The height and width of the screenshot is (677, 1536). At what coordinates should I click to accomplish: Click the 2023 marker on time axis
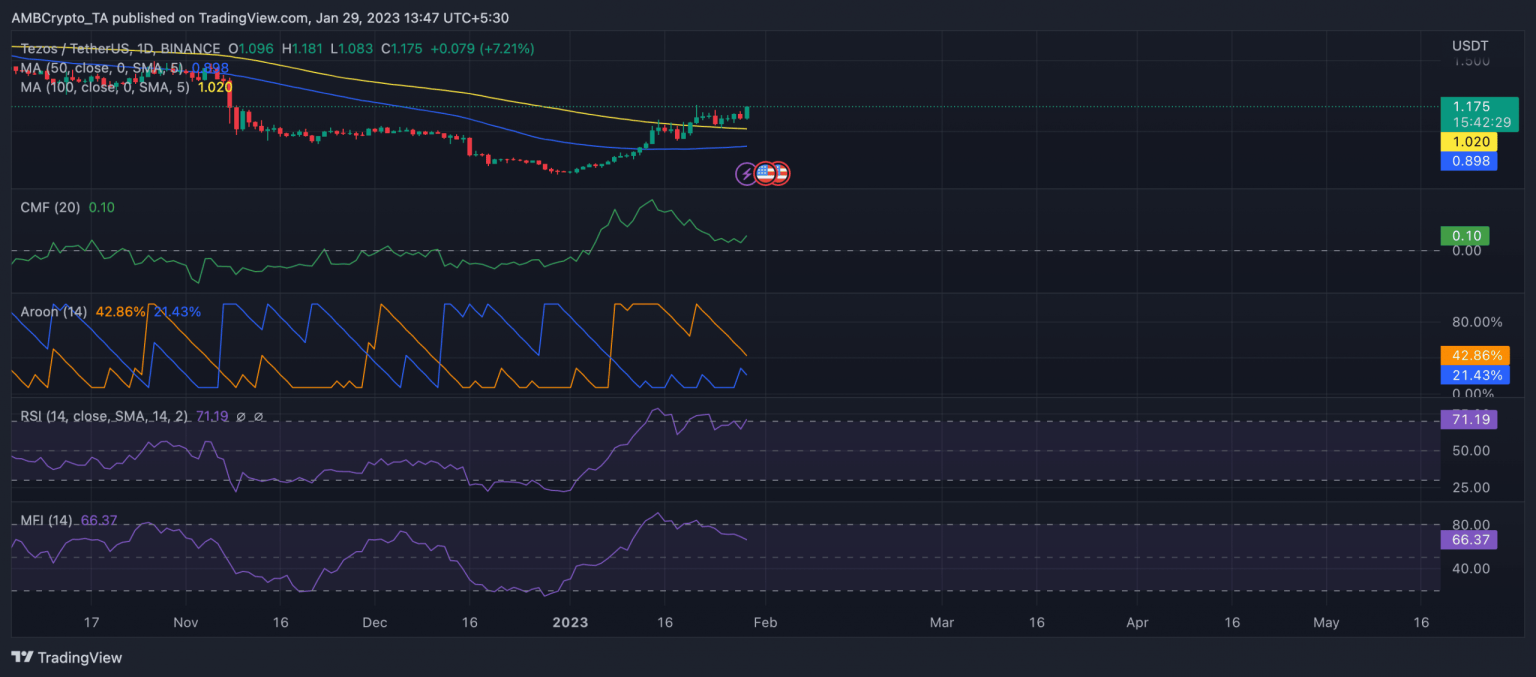(568, 622)
